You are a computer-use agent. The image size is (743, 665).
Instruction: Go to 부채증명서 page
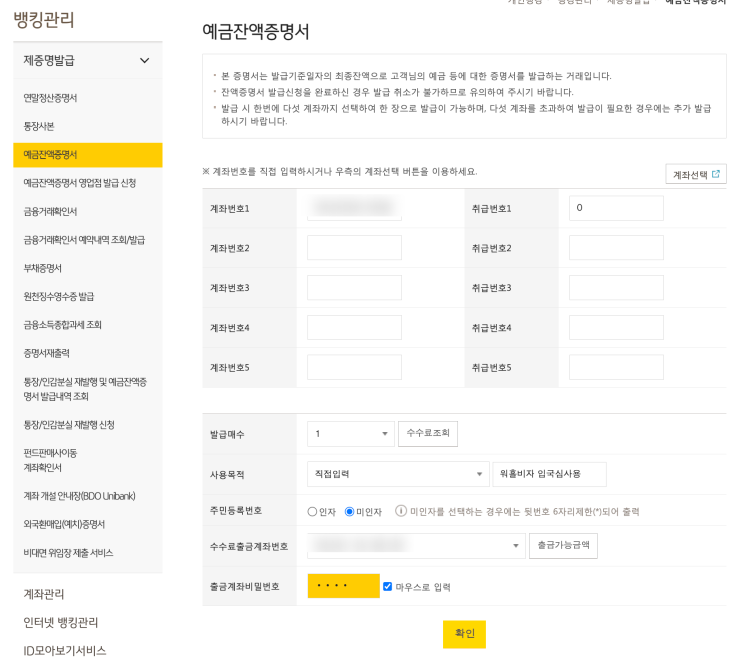(x=43, y=268)
